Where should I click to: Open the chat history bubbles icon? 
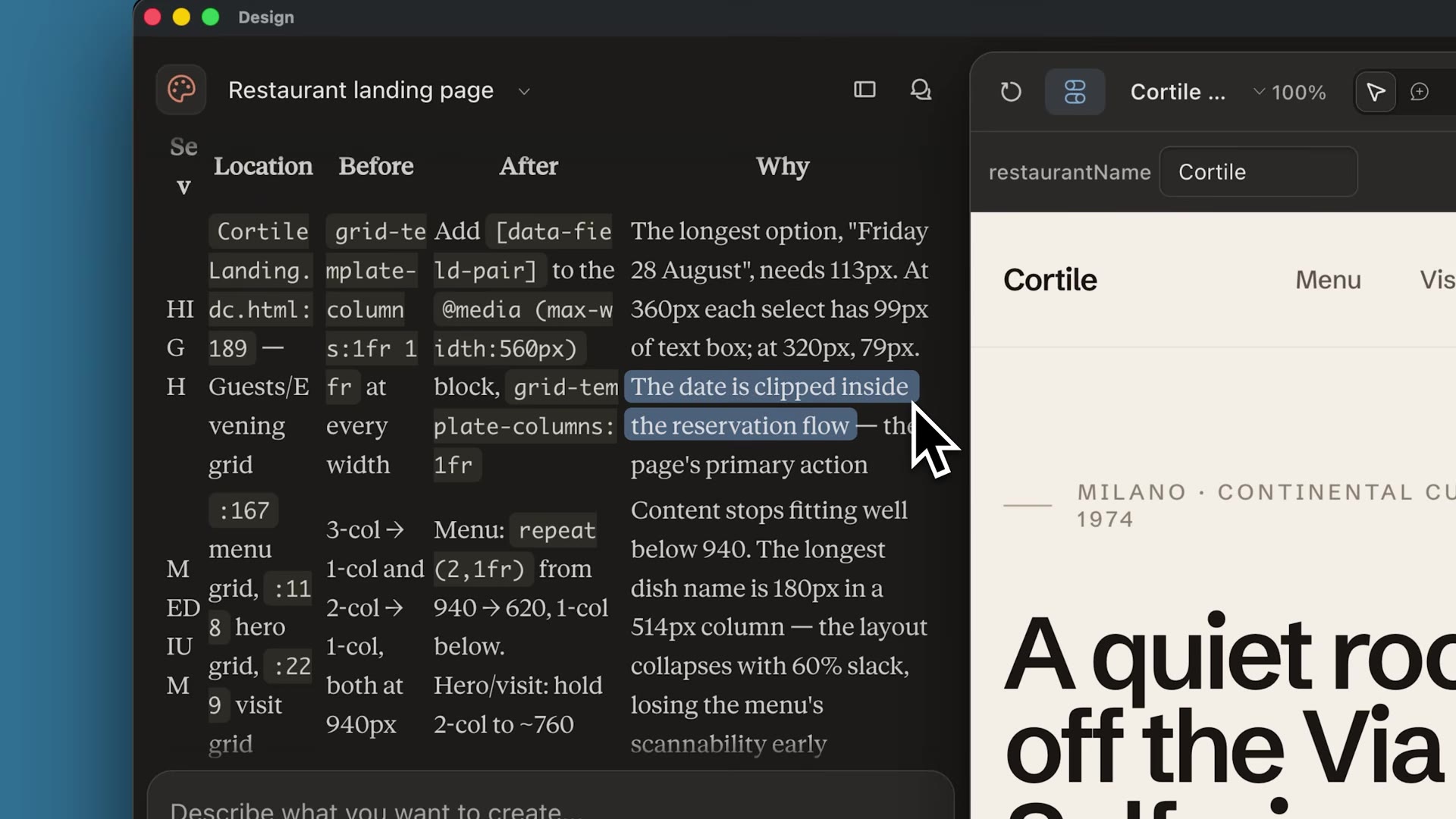[921, 89]
